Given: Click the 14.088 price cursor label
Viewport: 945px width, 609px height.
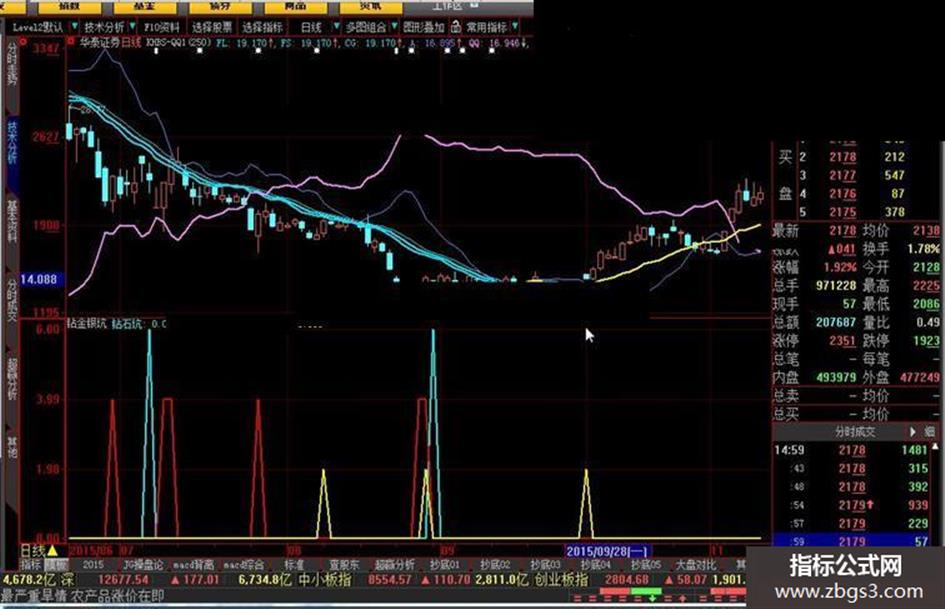Looking at the screenshot, I should 39,280.
